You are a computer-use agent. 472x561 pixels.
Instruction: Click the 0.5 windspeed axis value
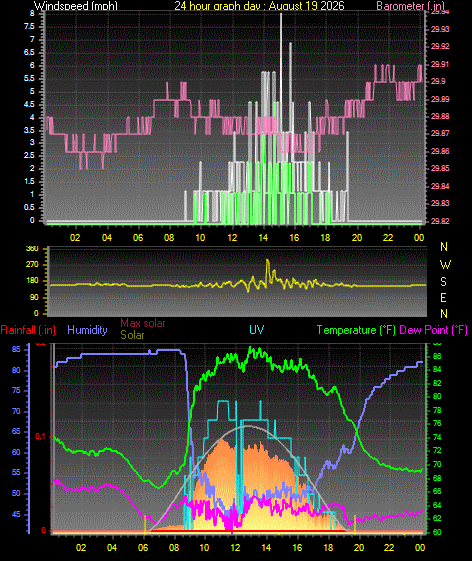click(x=30, y=208)
